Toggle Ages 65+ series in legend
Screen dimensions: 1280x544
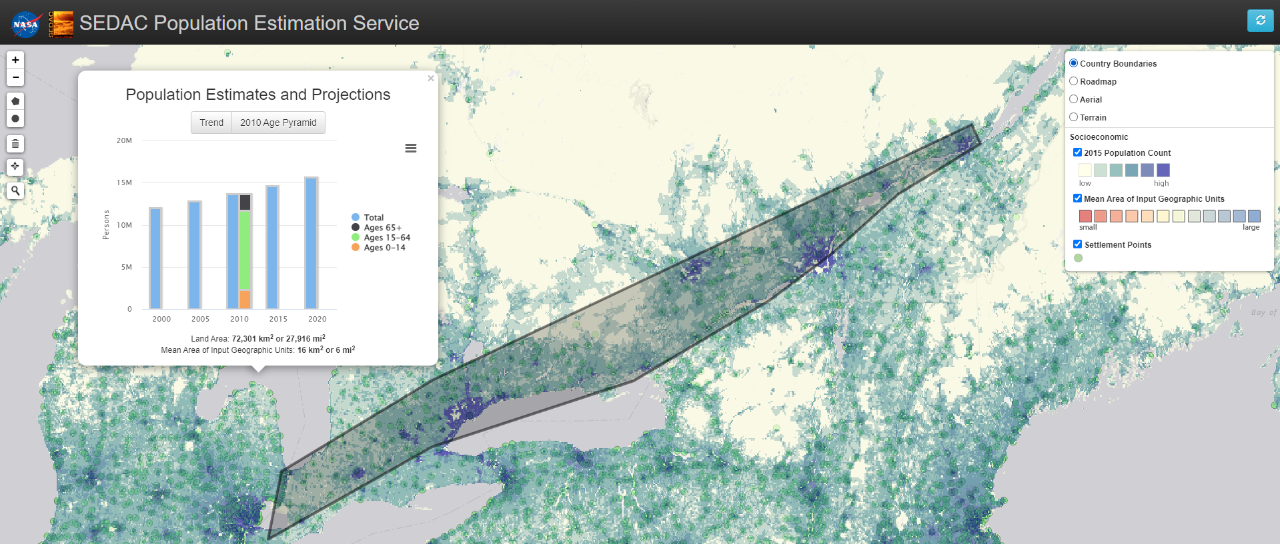376,227
